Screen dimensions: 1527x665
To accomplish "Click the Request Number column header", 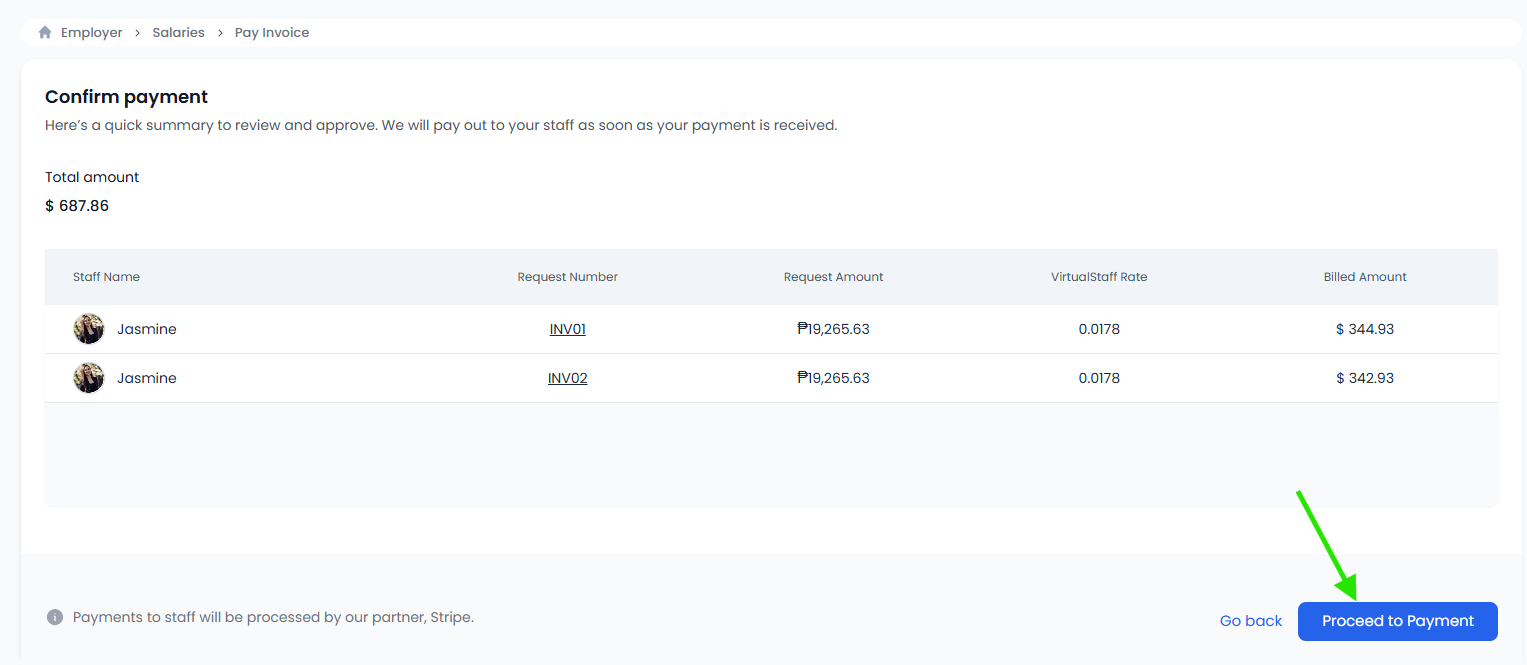I will pos(567,277).
